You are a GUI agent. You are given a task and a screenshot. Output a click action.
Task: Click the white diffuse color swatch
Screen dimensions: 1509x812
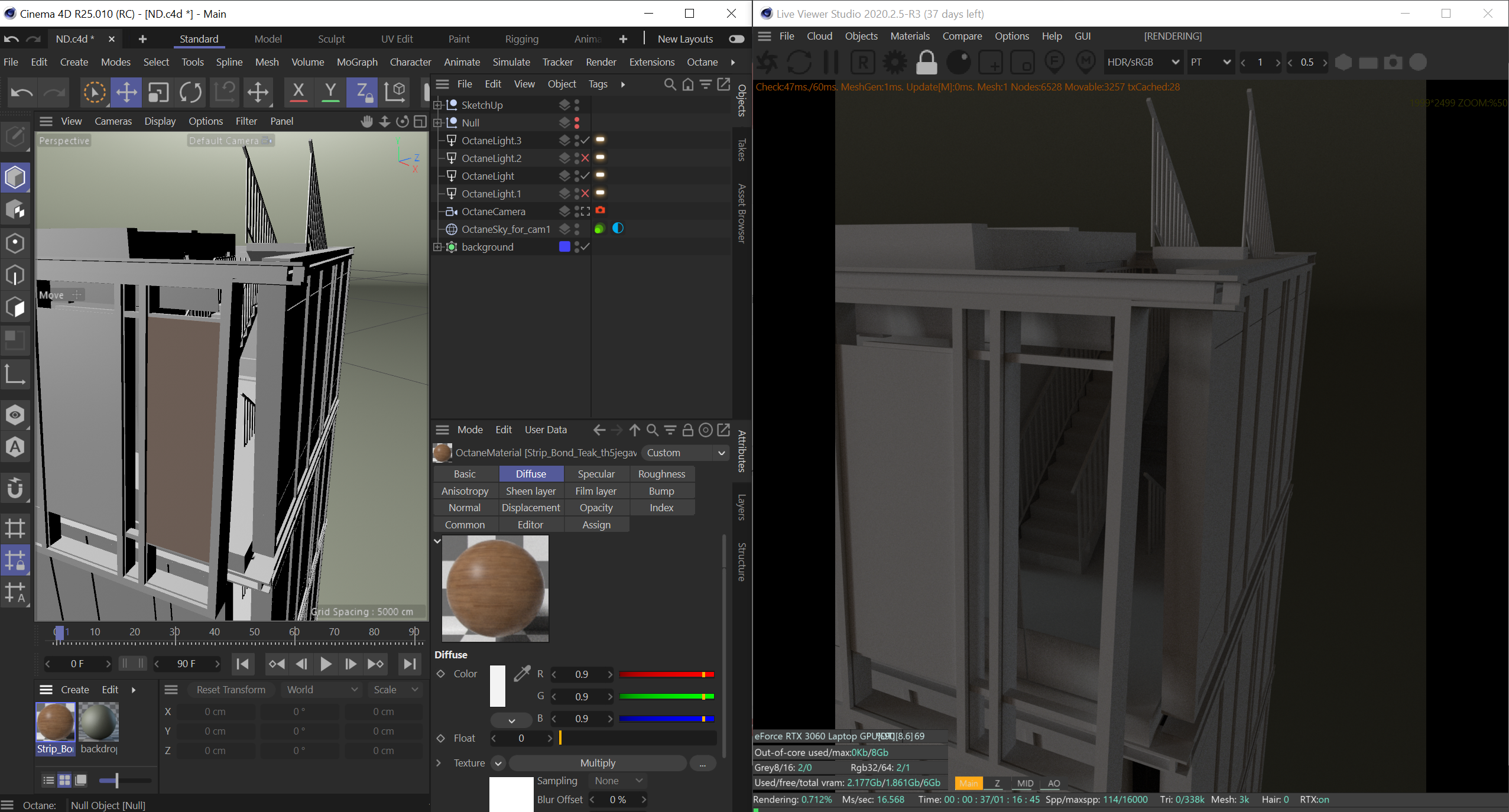(x=498, y=686)
